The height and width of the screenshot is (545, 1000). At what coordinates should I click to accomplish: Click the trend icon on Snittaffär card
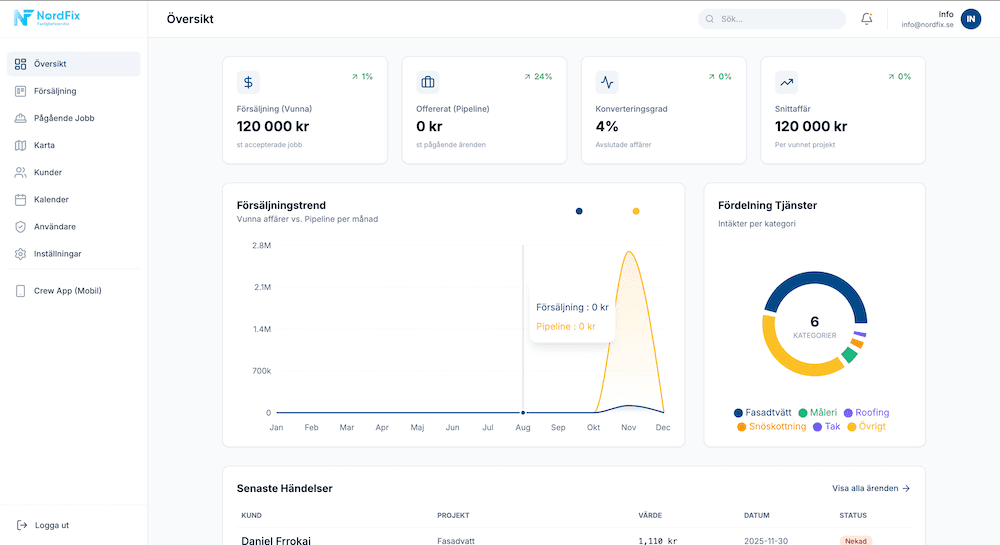(786, 82)
